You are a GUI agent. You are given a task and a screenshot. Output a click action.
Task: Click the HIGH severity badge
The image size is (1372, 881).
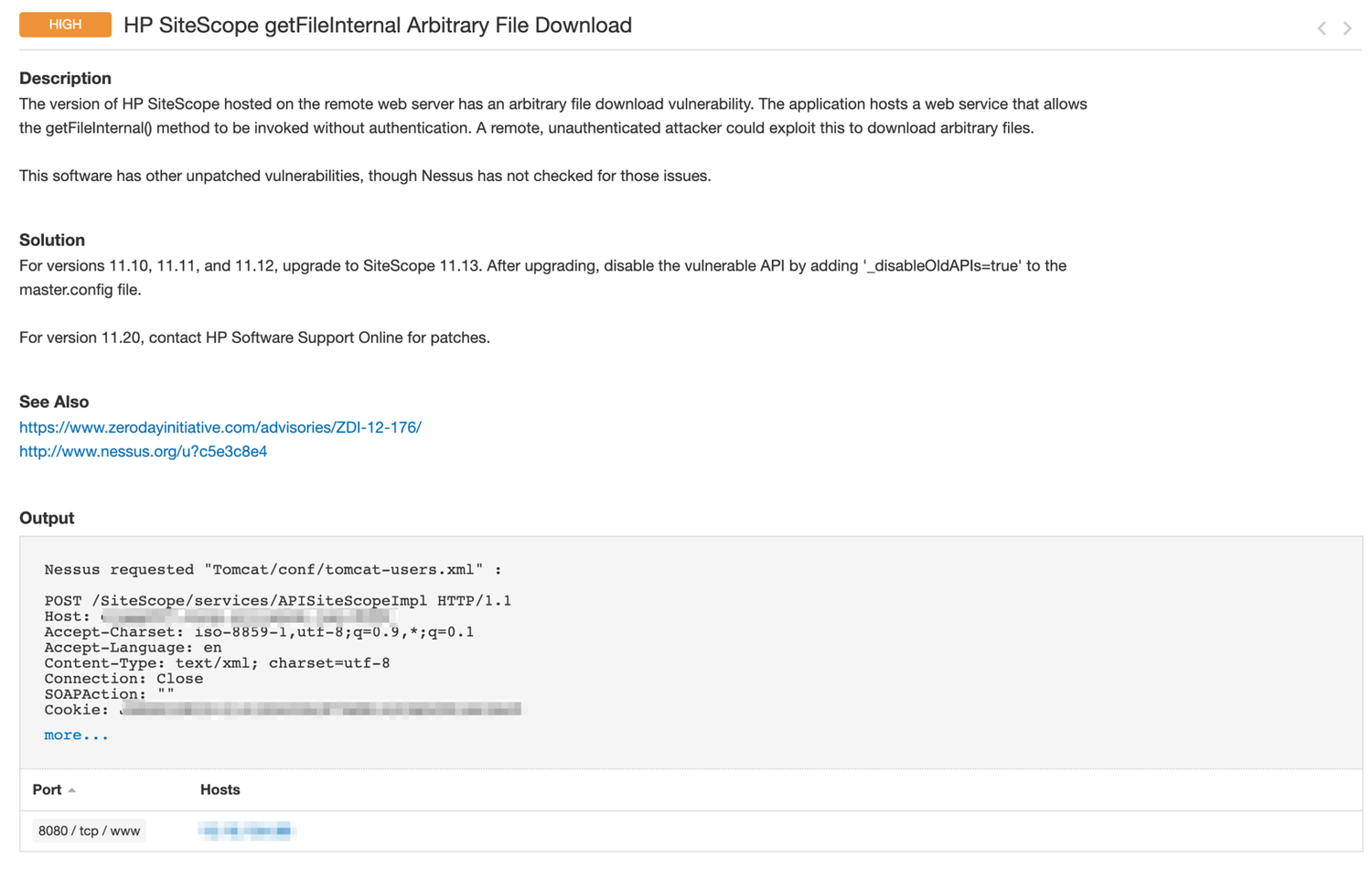(x=65, y=25)
